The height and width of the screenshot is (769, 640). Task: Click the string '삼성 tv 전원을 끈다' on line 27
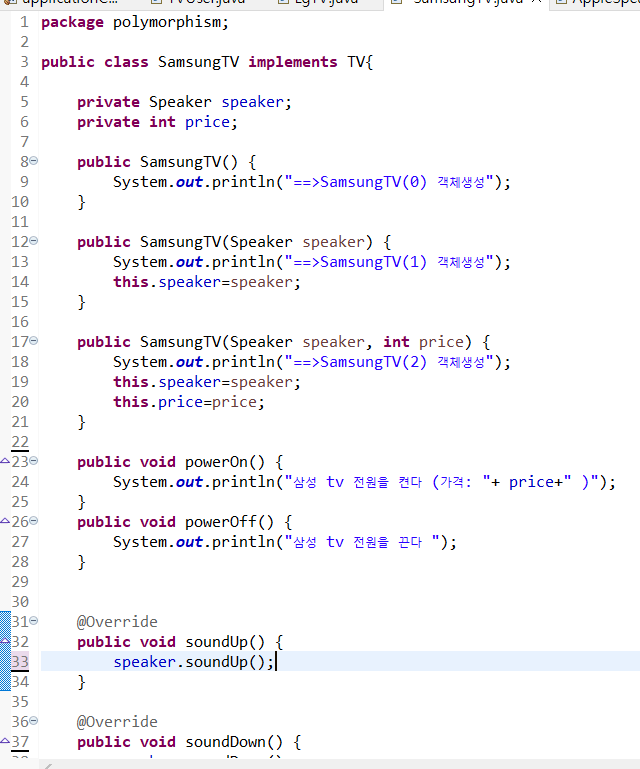[358, 542]
